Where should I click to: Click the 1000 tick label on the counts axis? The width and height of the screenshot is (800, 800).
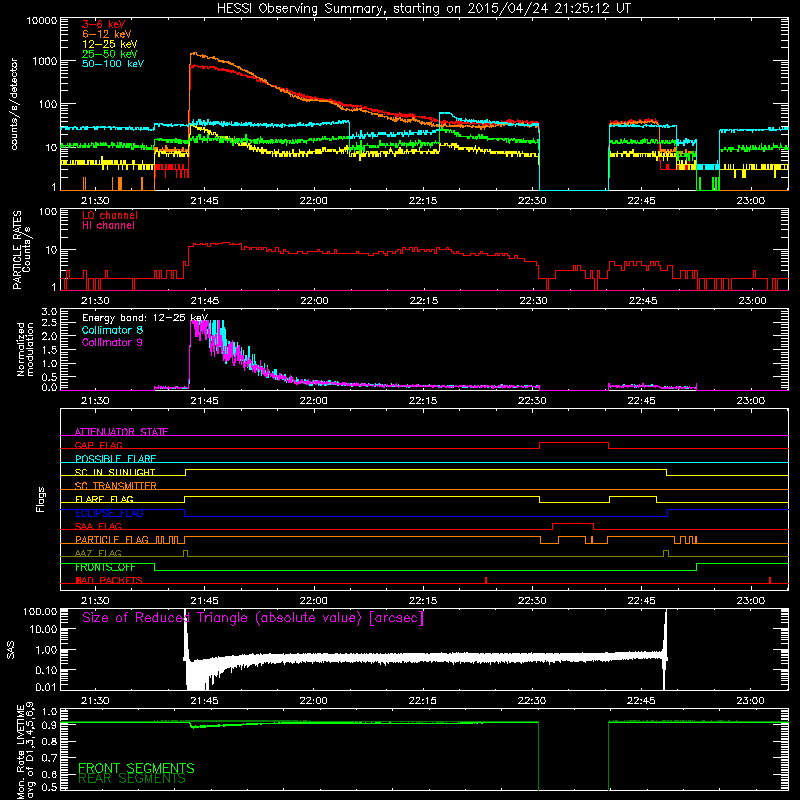[x=44, y=61]
